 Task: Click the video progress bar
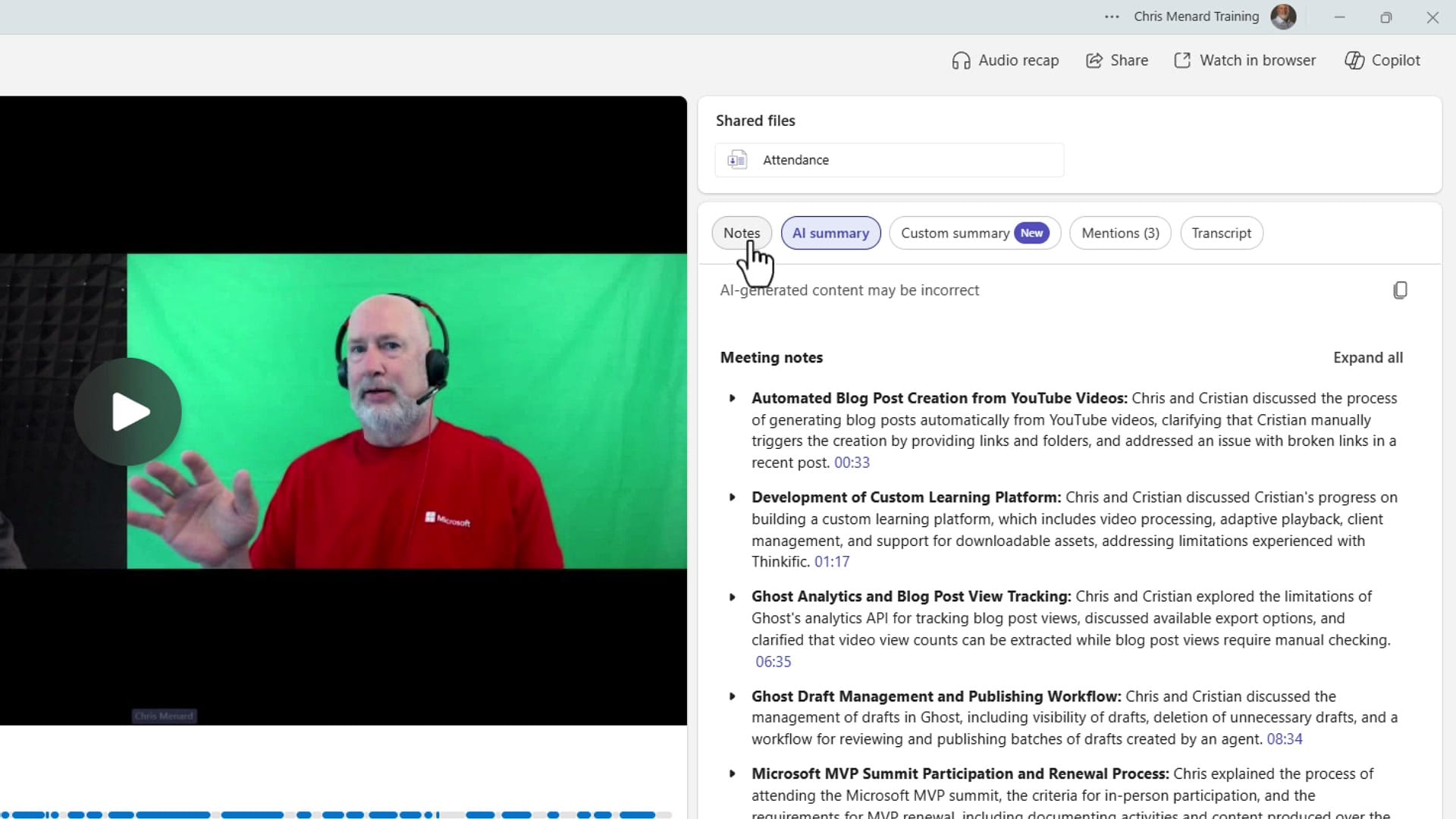pos(341,814)
